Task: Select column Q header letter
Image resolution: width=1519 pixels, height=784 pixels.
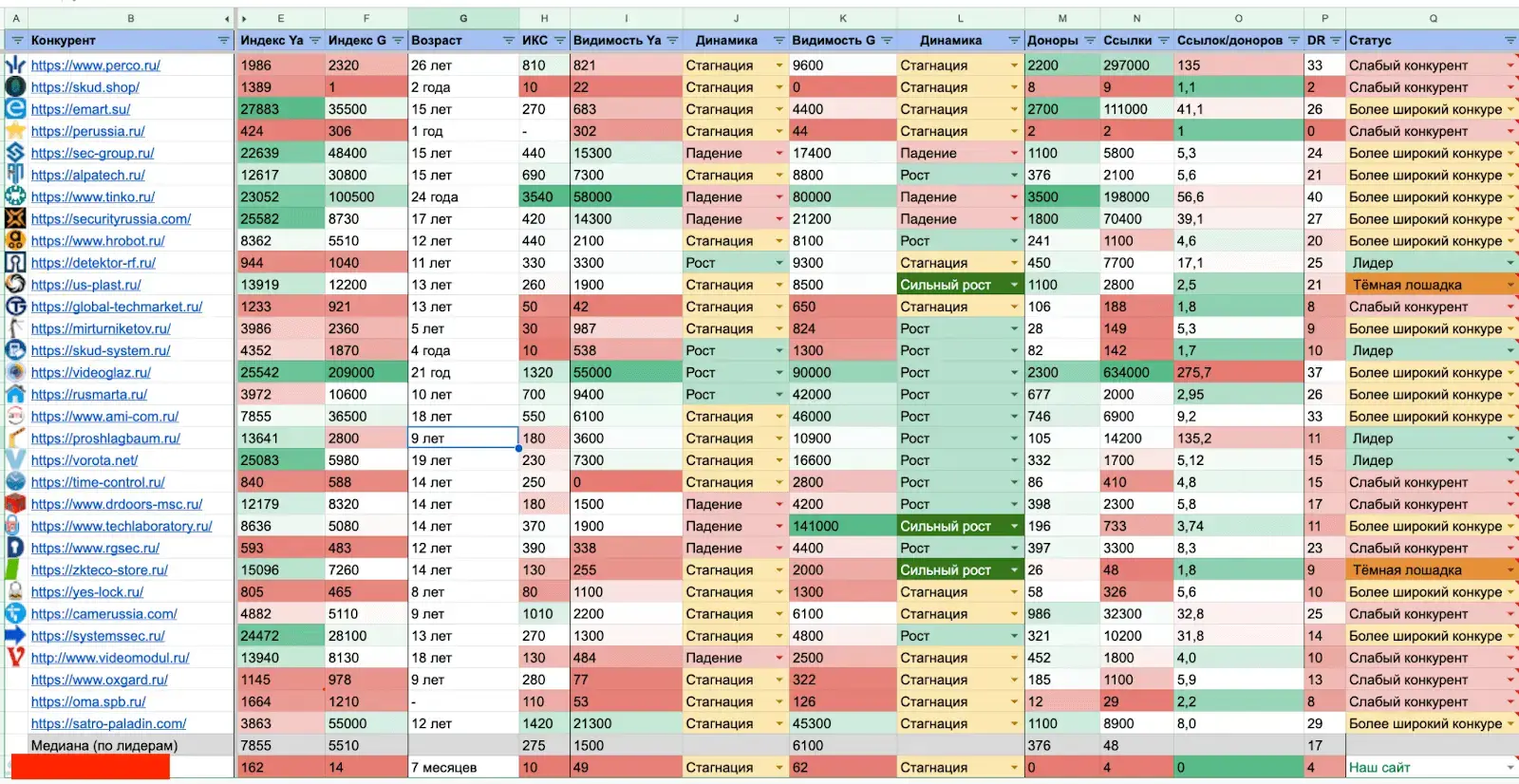Action: point(1433,18)
